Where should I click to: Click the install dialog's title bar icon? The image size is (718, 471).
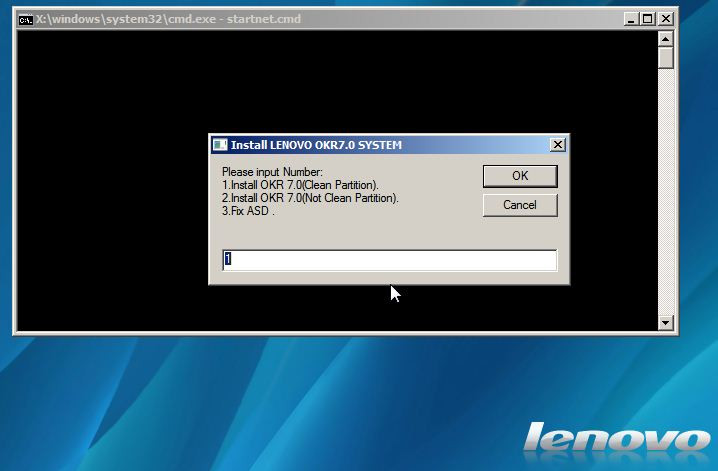tap(220, 145)
